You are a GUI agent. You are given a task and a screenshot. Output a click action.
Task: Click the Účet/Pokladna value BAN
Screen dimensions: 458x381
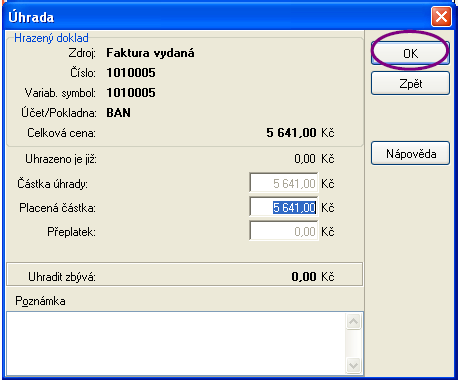pyautogui.click(x=118, y=113)
